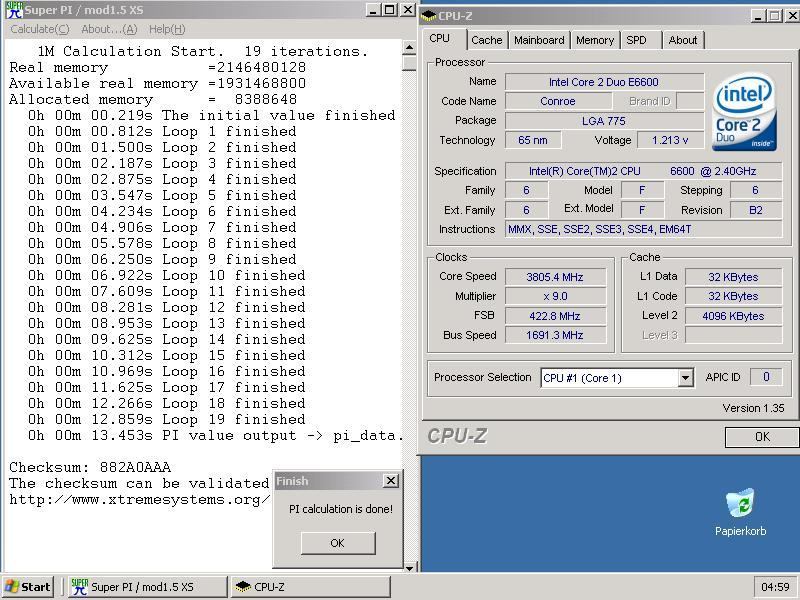Select the CPU tab in CPU-Z
This screenshot has width=800, height=600.
coord(439,38)
